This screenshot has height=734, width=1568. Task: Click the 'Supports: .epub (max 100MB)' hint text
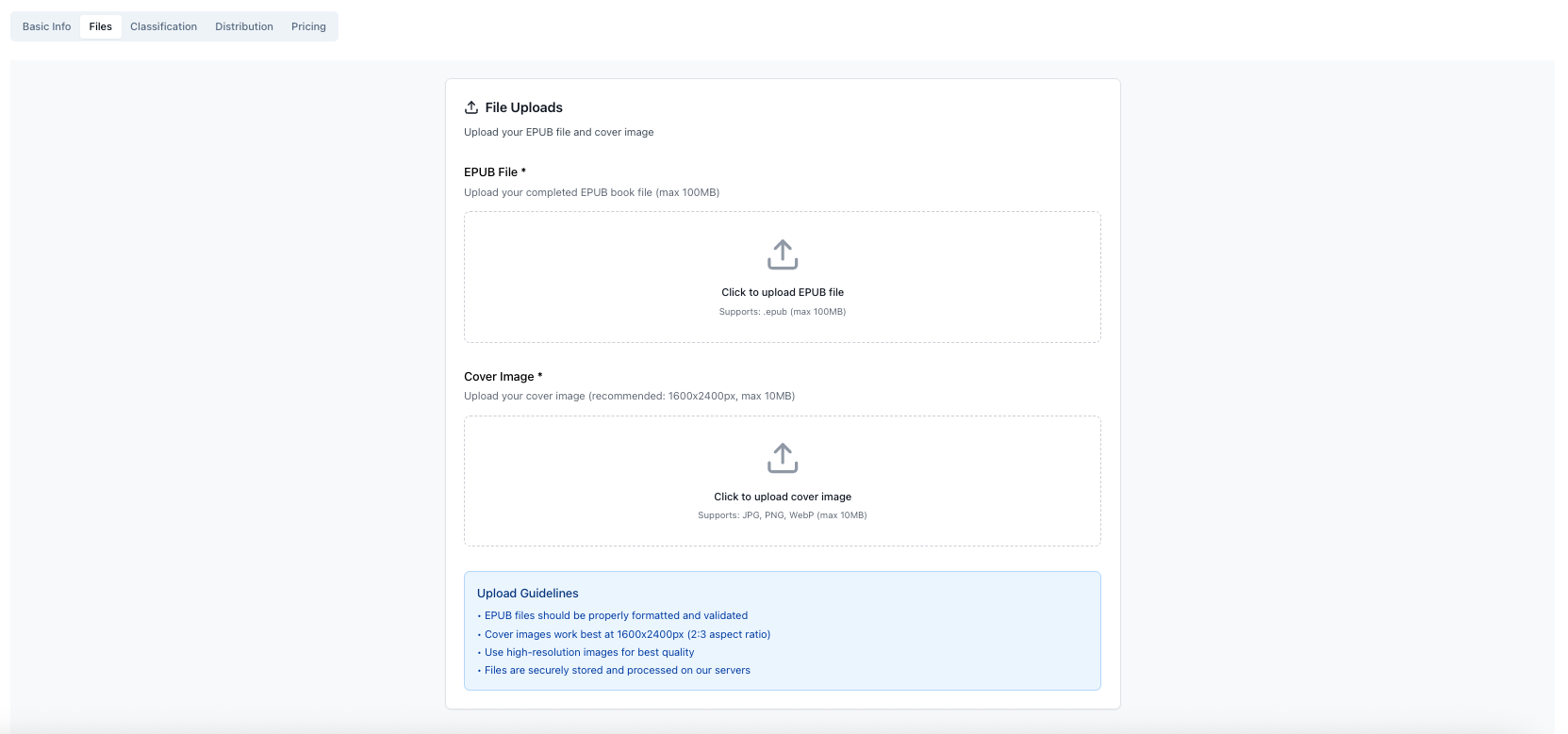[782, 311]
